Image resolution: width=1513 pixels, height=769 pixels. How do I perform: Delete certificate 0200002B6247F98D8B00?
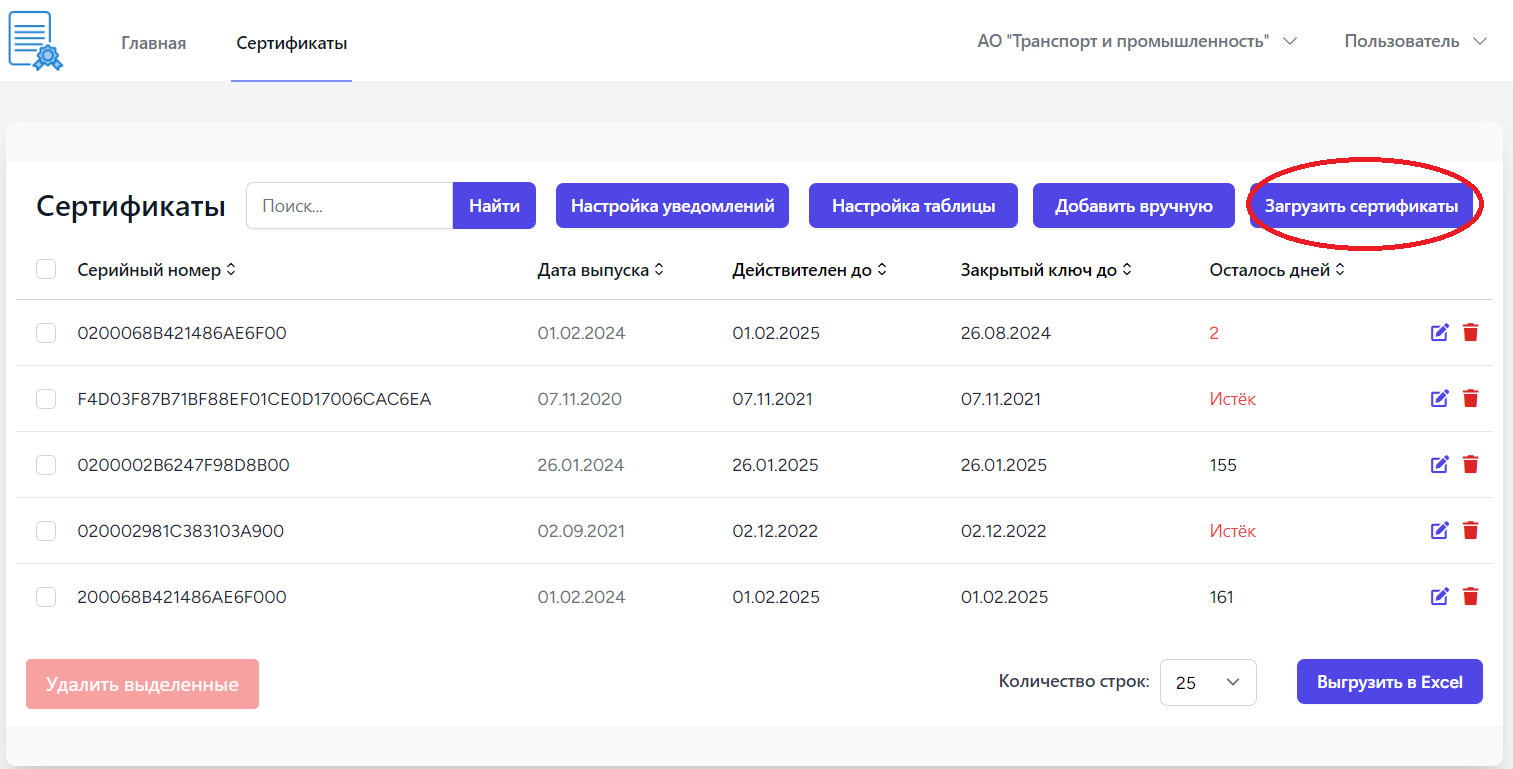(x=1470, y=465)
